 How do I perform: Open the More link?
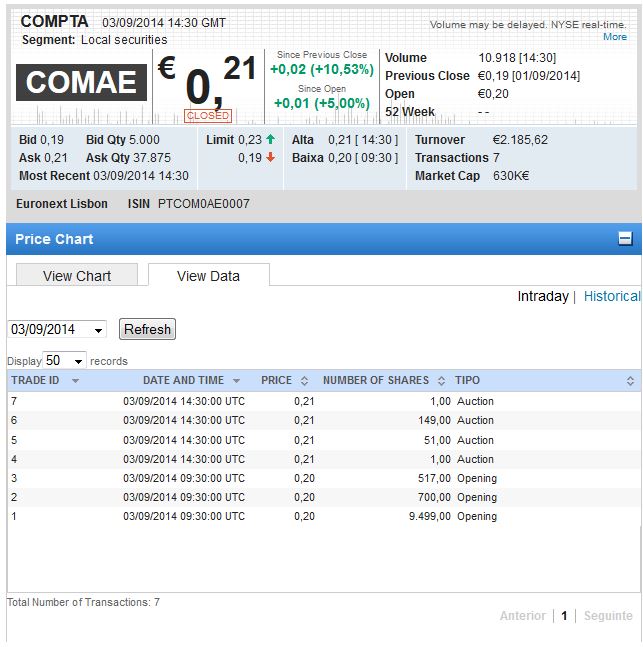615,37
